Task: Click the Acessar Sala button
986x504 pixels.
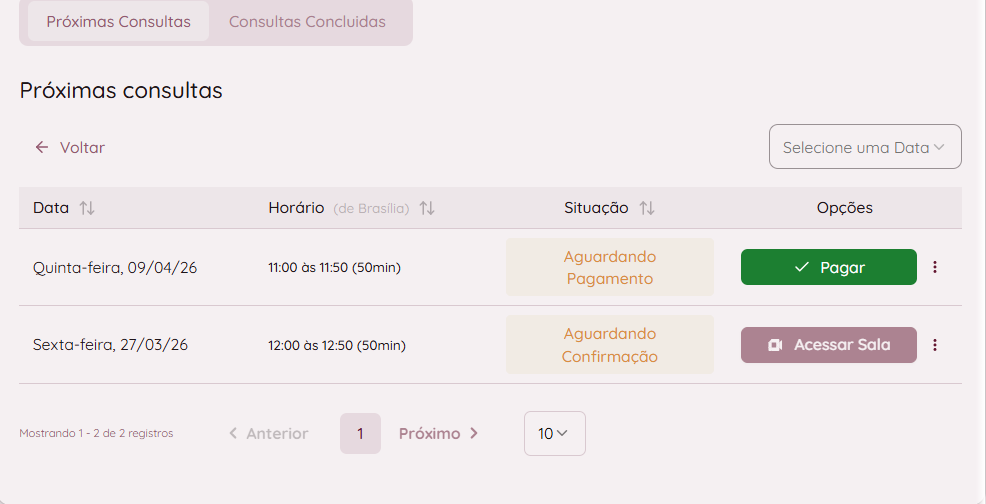Action: click(x=829, y=345)
